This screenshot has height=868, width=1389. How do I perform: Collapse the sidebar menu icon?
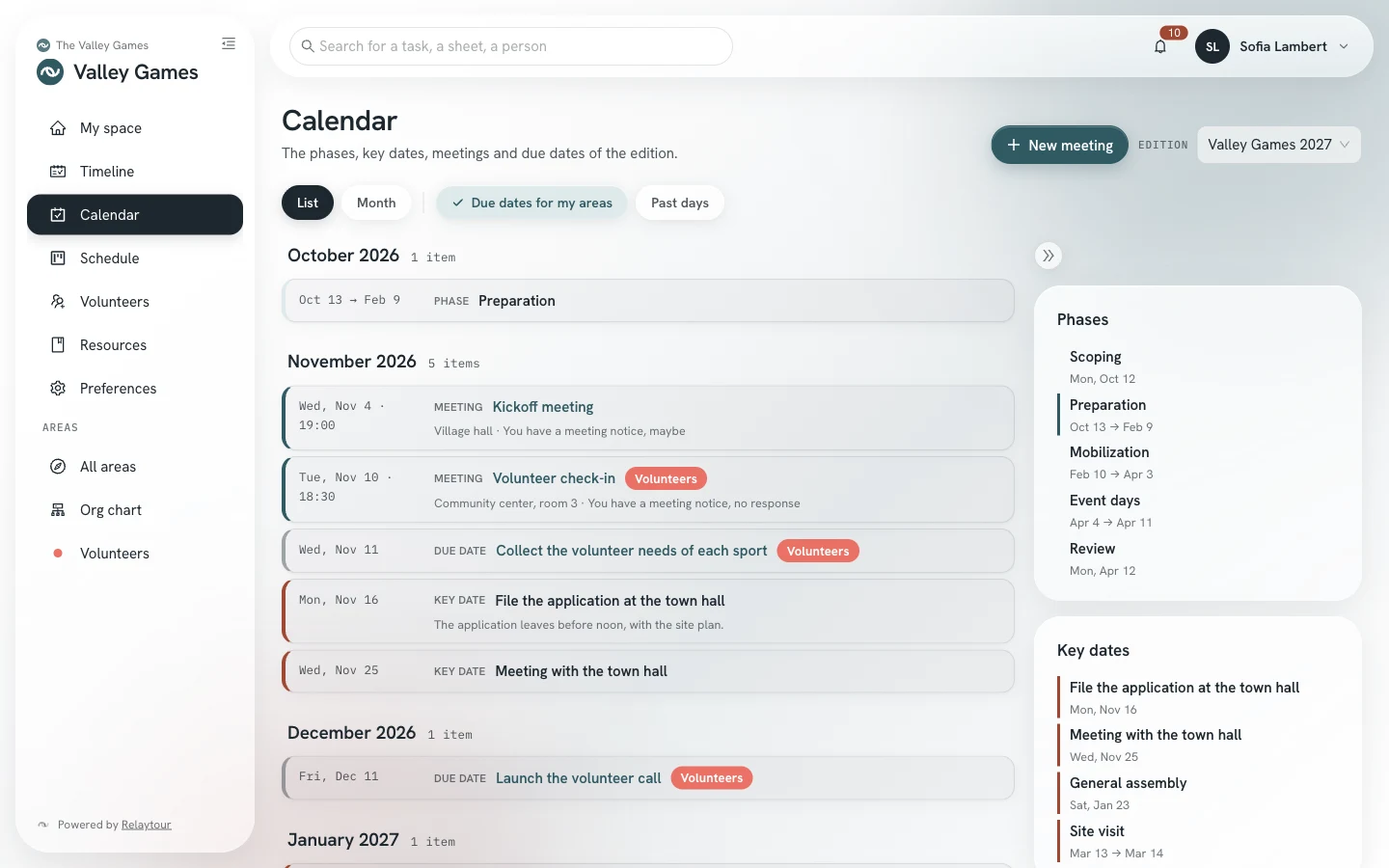229,43
